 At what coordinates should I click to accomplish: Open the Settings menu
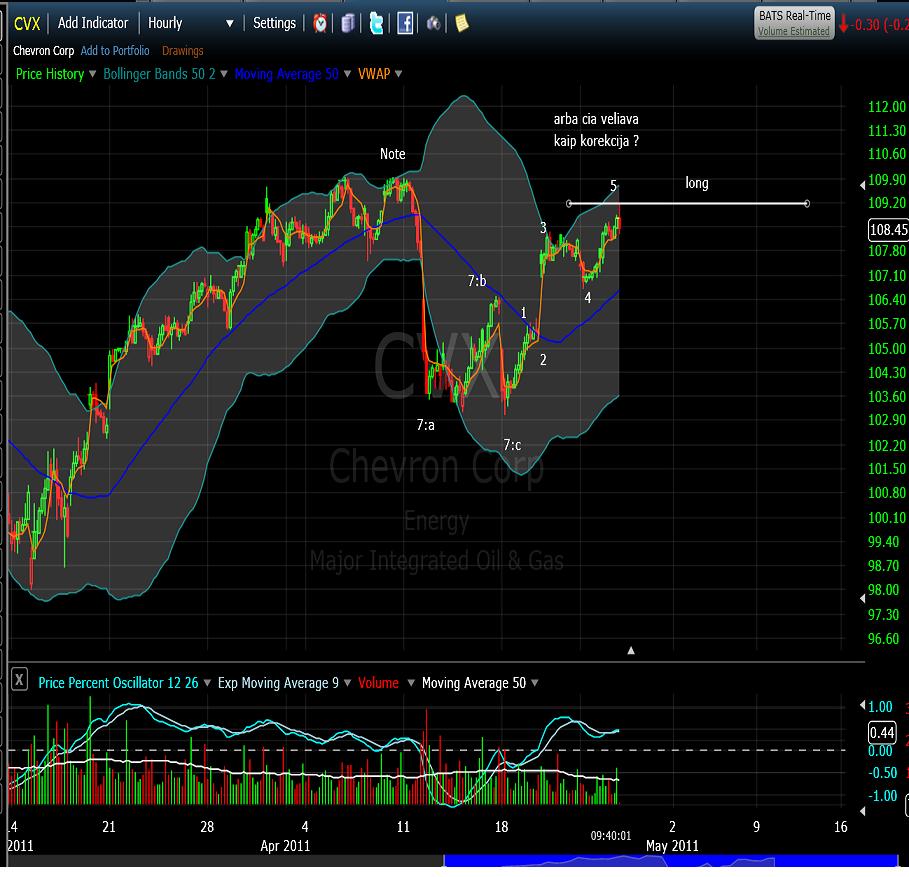click(x=276, y=23)
